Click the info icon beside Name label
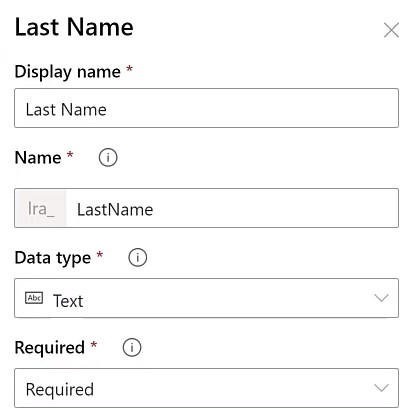Screen dimensions: 413x419 pos(108,157)
